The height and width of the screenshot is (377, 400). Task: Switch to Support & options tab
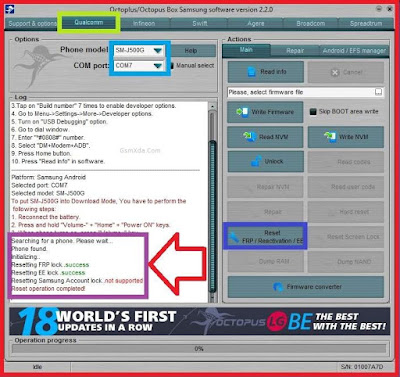pyautogui.click(x=33, y=23)
